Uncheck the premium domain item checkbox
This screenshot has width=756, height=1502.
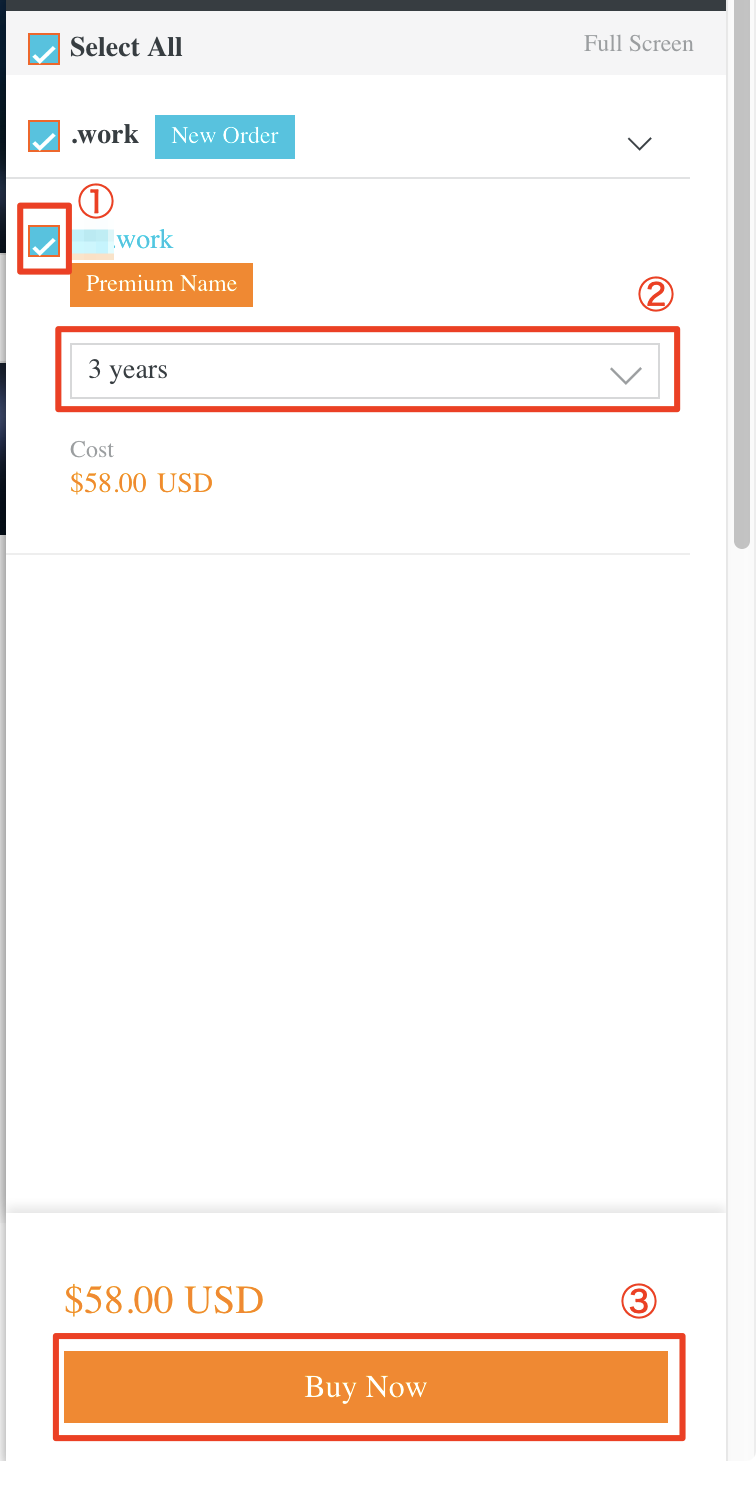(44, 241)
